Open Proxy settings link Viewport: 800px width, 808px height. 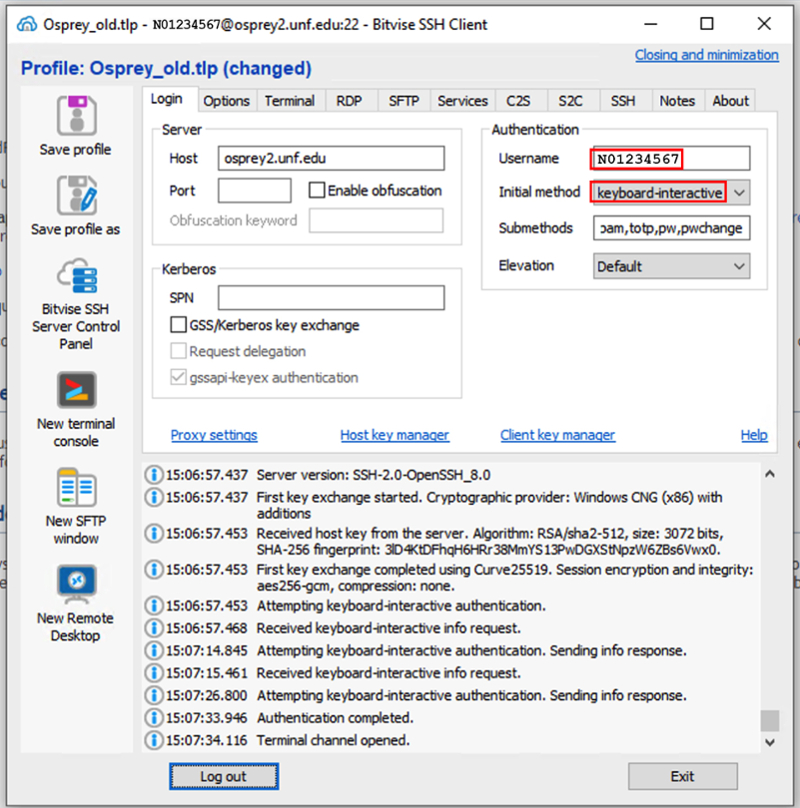(x=214, y=435)
